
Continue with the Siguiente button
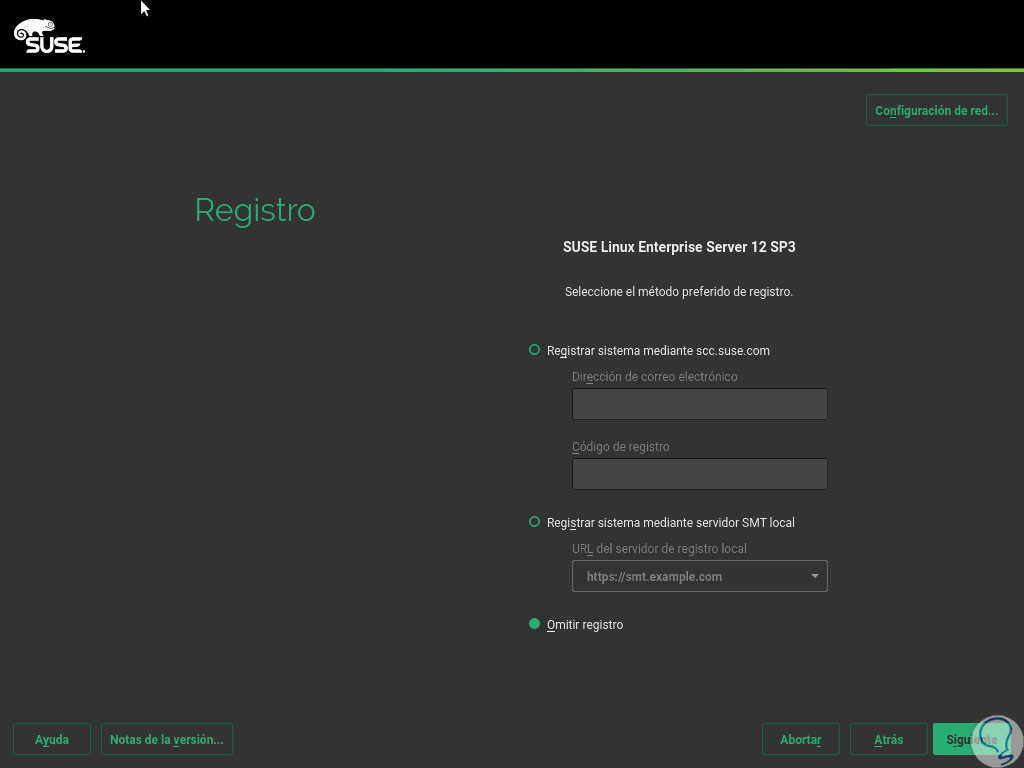(x=971, y=739)
